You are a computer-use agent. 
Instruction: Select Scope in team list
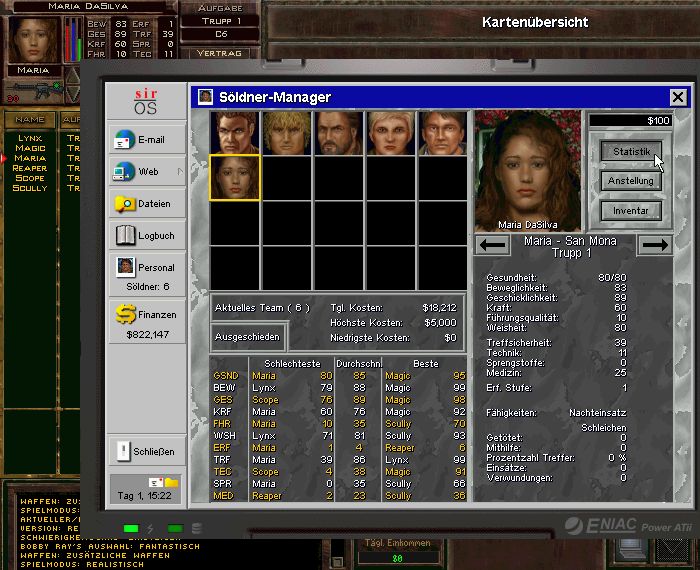point(30,178)
